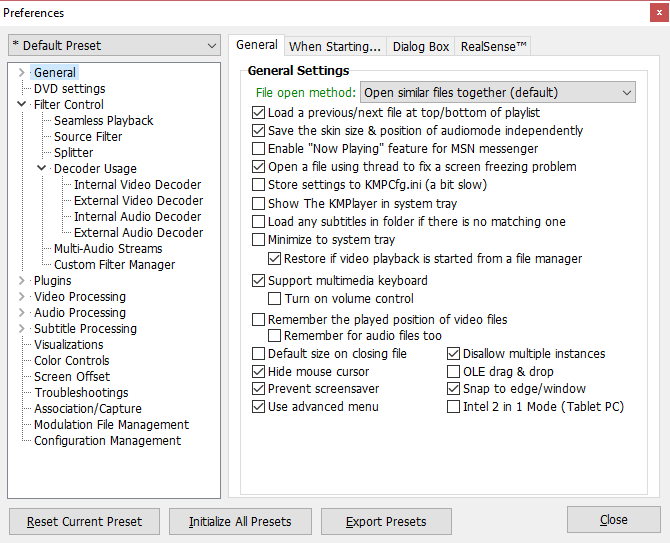Disable Snap to edge/window checkbox
This screenshot has width=670, height=543.
(453, 389)
